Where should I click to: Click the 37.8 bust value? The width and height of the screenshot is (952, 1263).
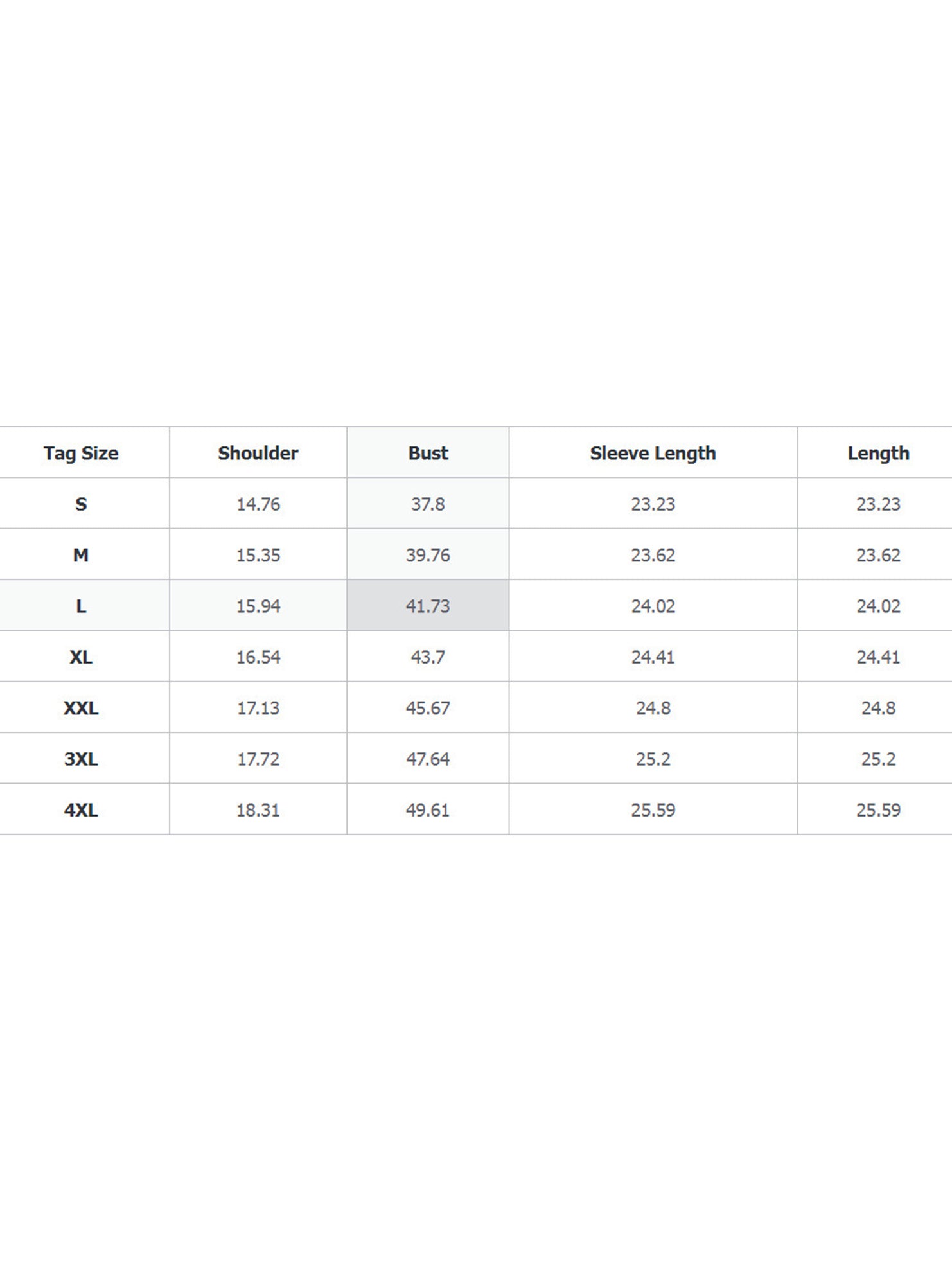[428, 504]
